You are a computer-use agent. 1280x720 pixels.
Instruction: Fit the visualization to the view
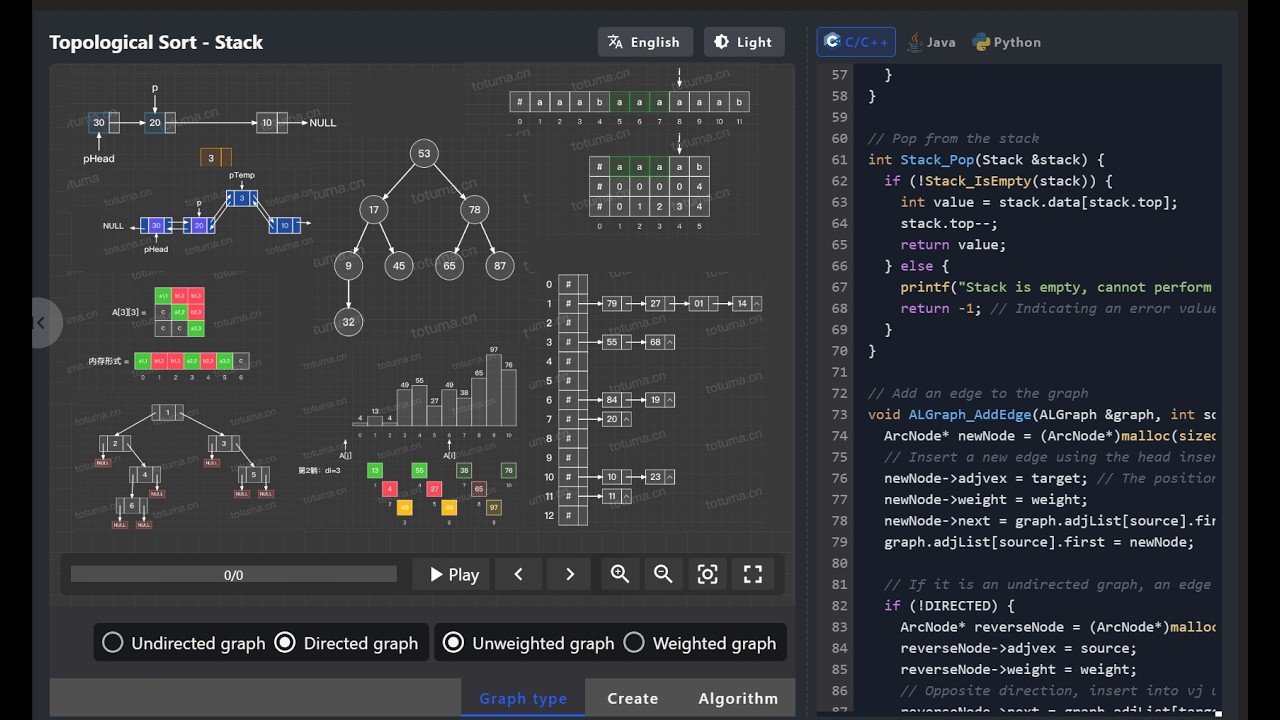[707, 574]
